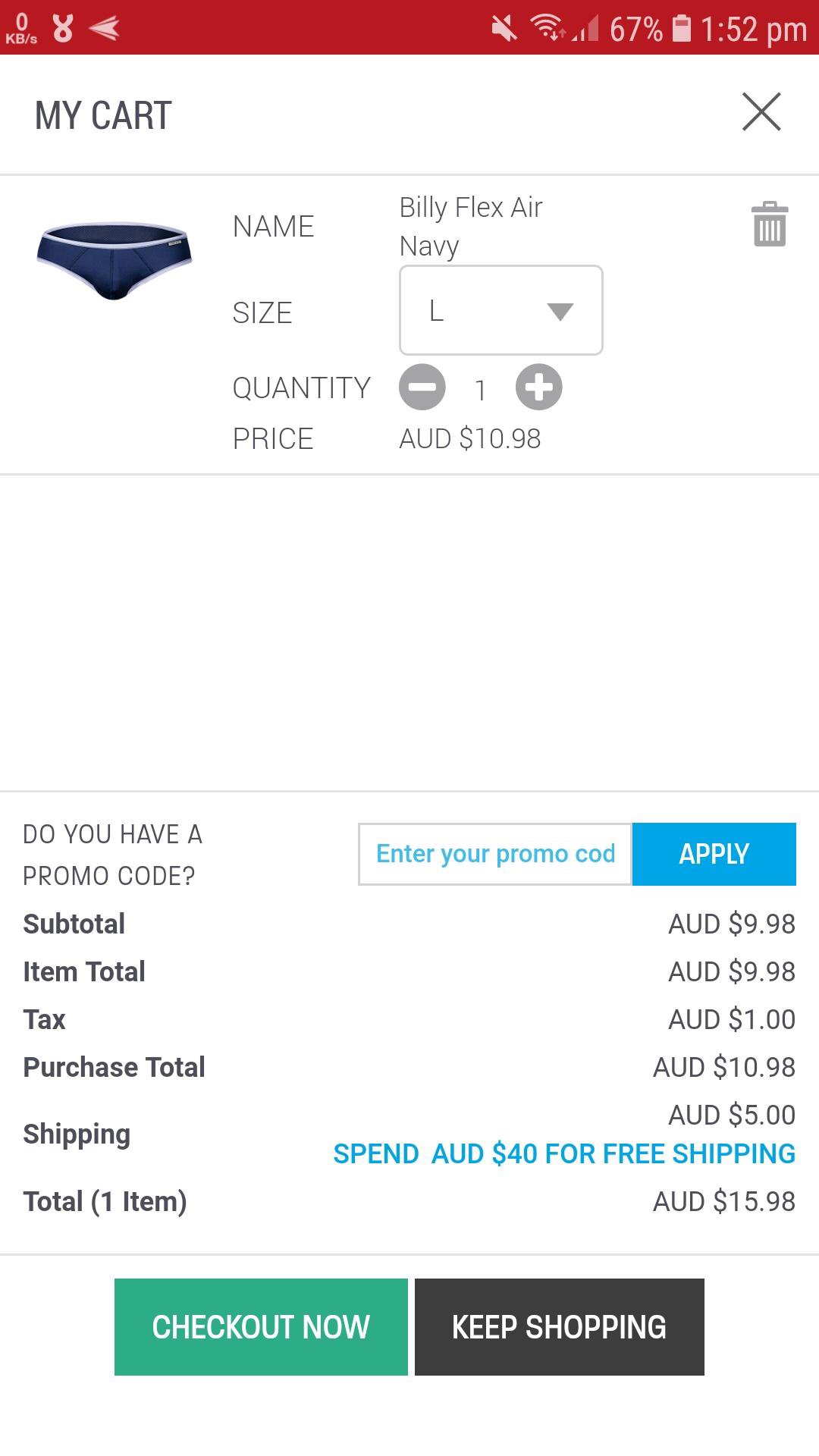Viewport: 819px width, 1456px height.
Task: Close the My Cart screen
Action: 761,112
